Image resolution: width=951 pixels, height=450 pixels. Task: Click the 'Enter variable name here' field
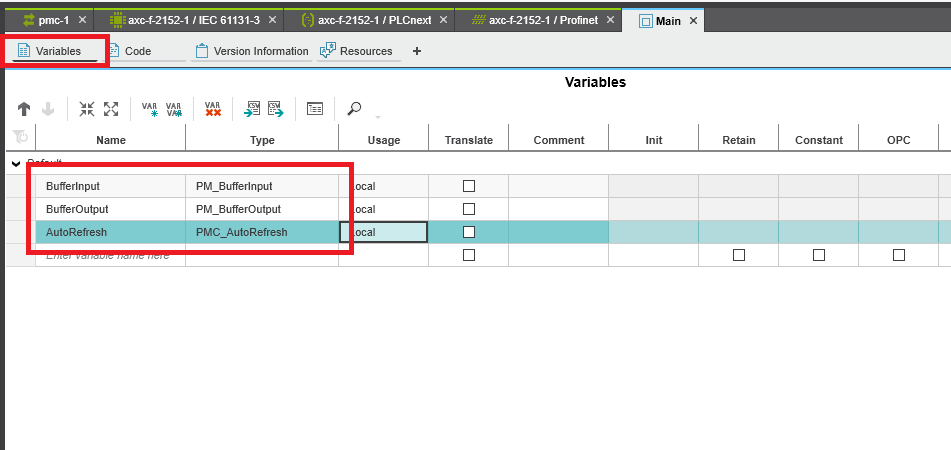(x=110, y=256)
